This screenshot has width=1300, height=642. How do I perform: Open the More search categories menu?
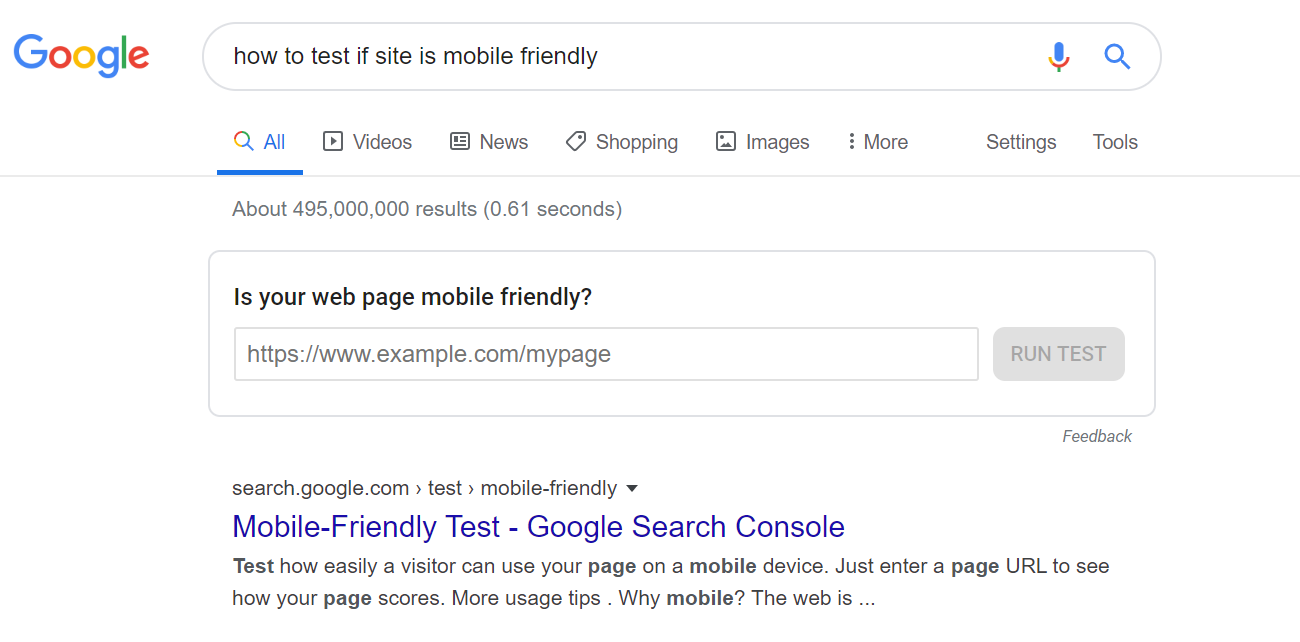[x=878, y=142]
